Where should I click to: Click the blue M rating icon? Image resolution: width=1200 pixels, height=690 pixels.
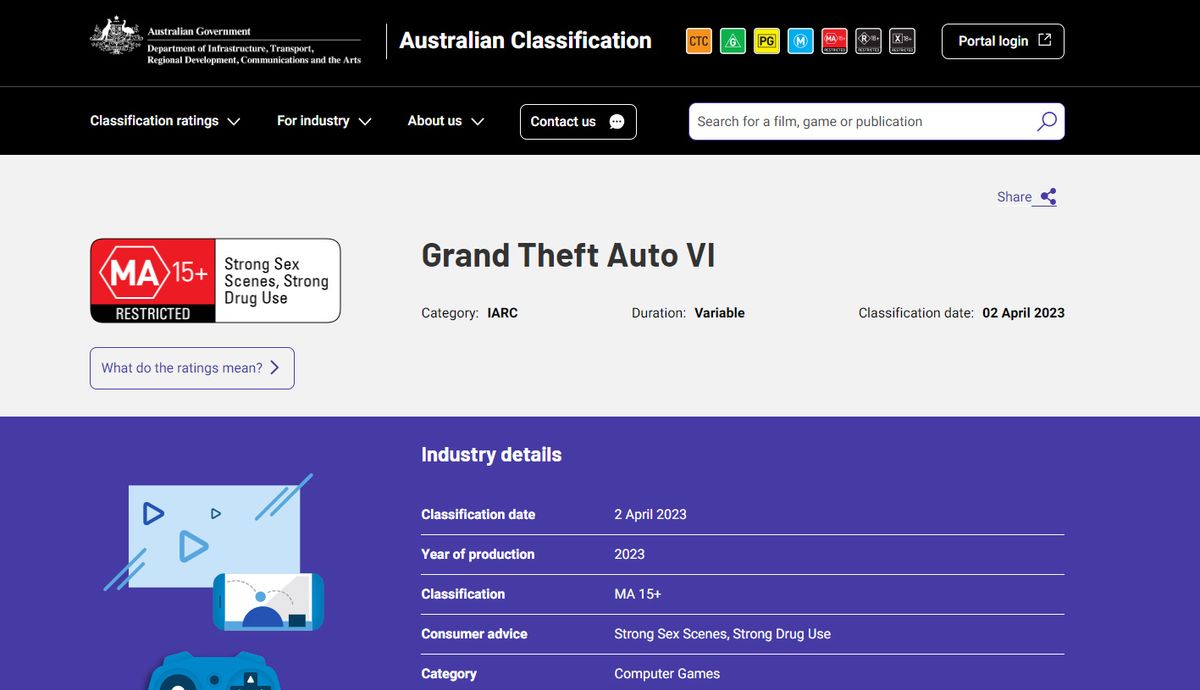(800, 41)
